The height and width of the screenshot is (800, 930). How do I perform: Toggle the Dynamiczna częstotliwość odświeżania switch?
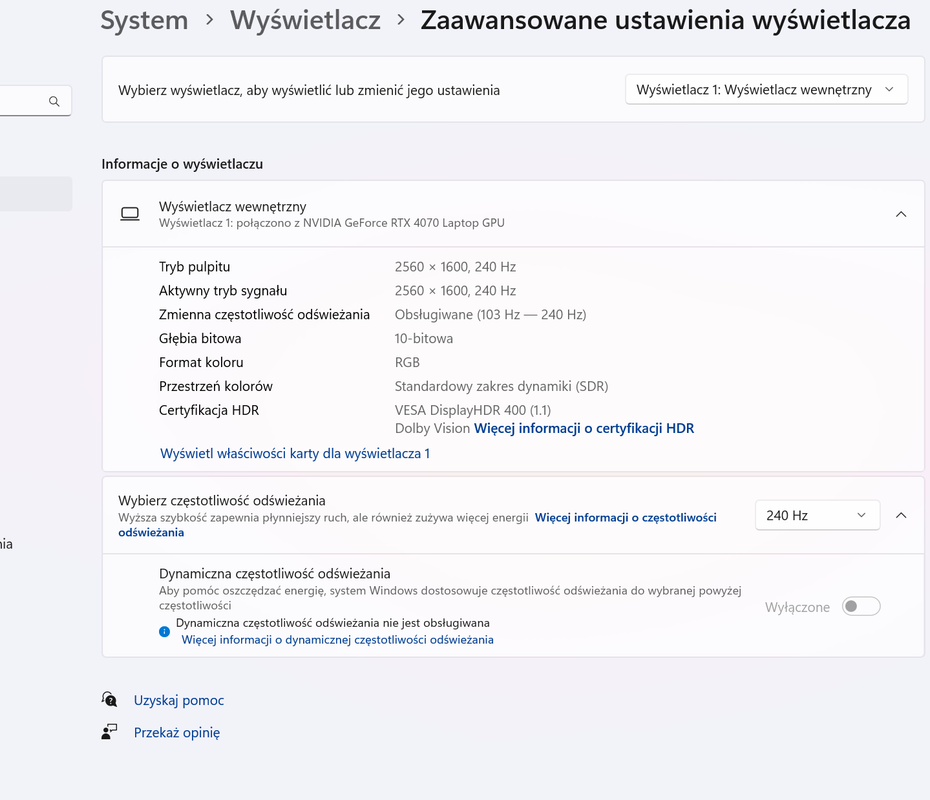[861, 607]
